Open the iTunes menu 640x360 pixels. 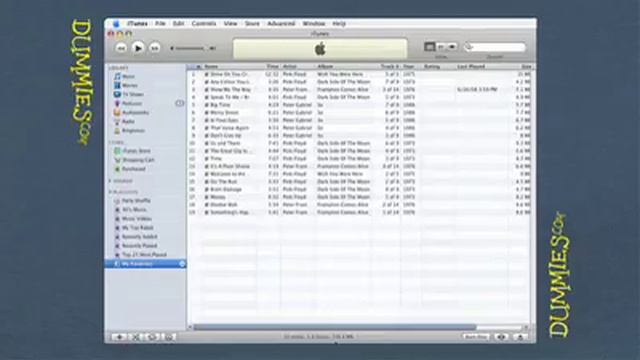click(x=137, y=24)
